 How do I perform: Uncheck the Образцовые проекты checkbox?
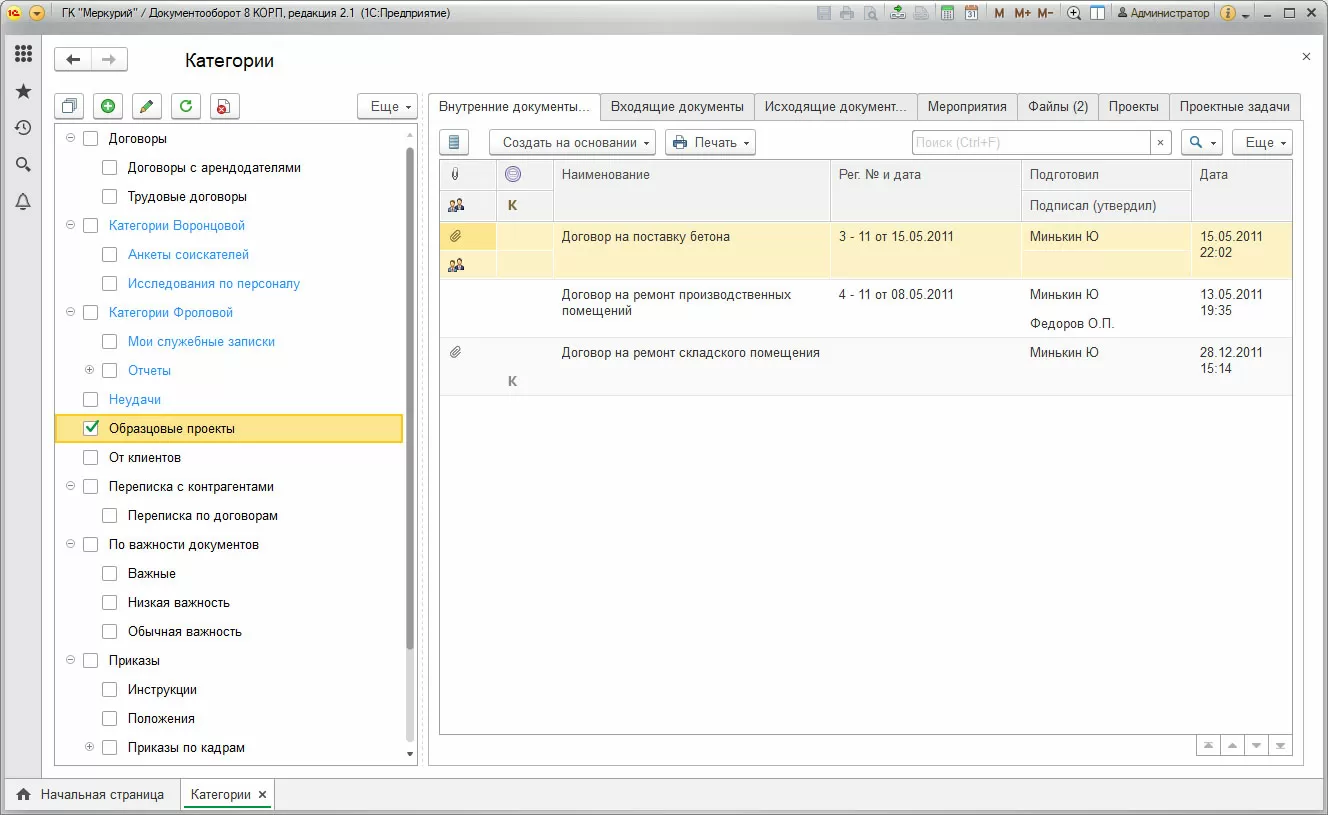tap(91, 429)
